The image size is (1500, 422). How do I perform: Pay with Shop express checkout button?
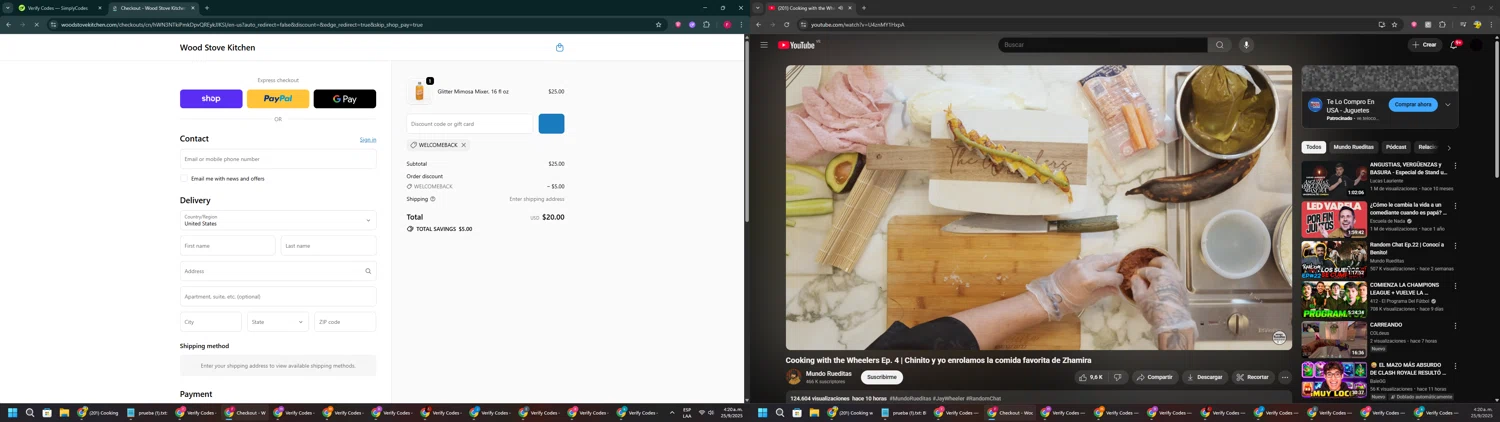211,99
